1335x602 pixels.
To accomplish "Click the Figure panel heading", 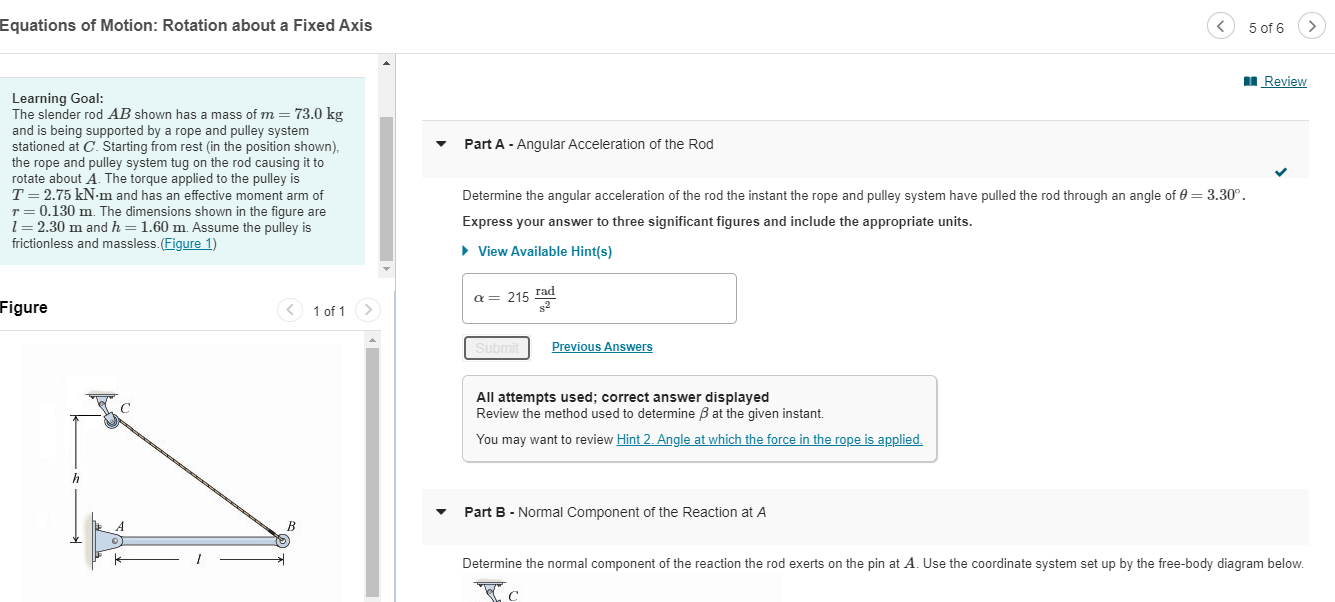I will coord(24,307).
